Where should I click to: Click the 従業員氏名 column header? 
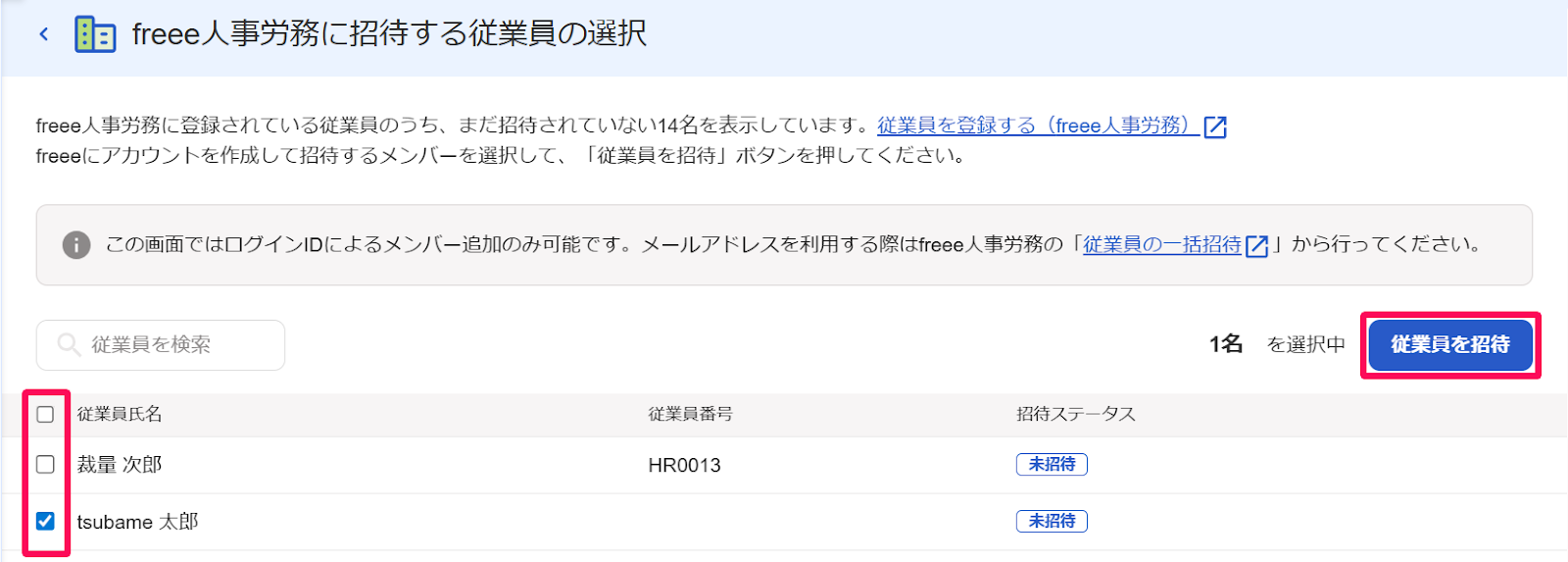coord(120,414)
